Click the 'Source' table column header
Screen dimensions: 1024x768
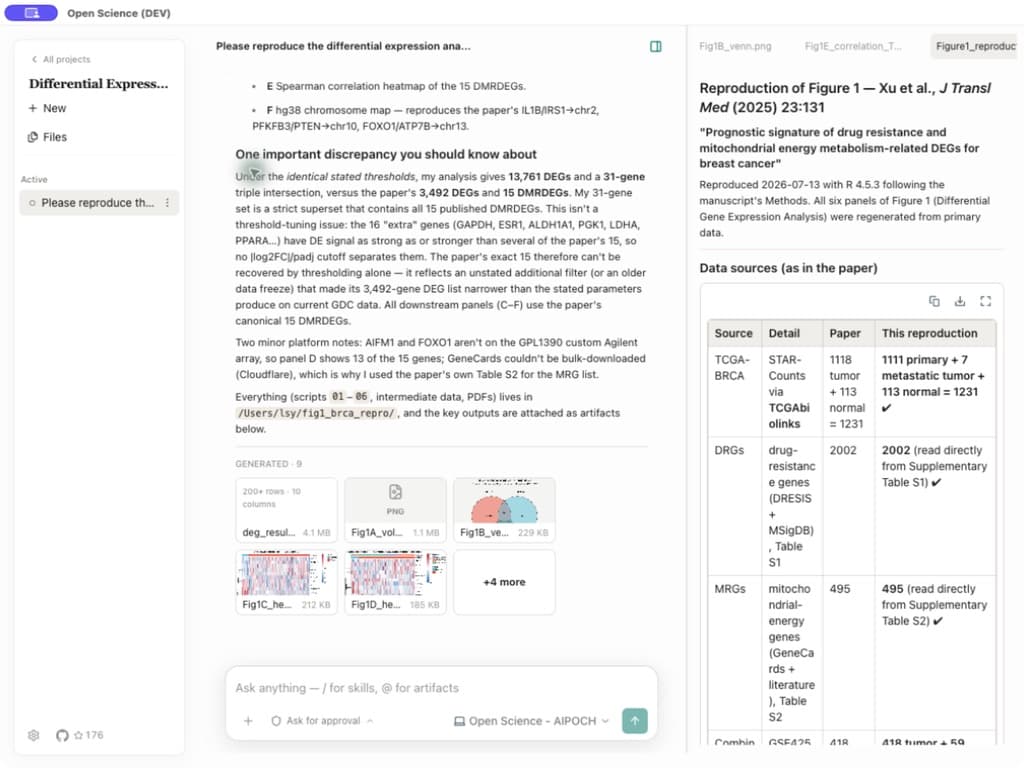(733, 333)
